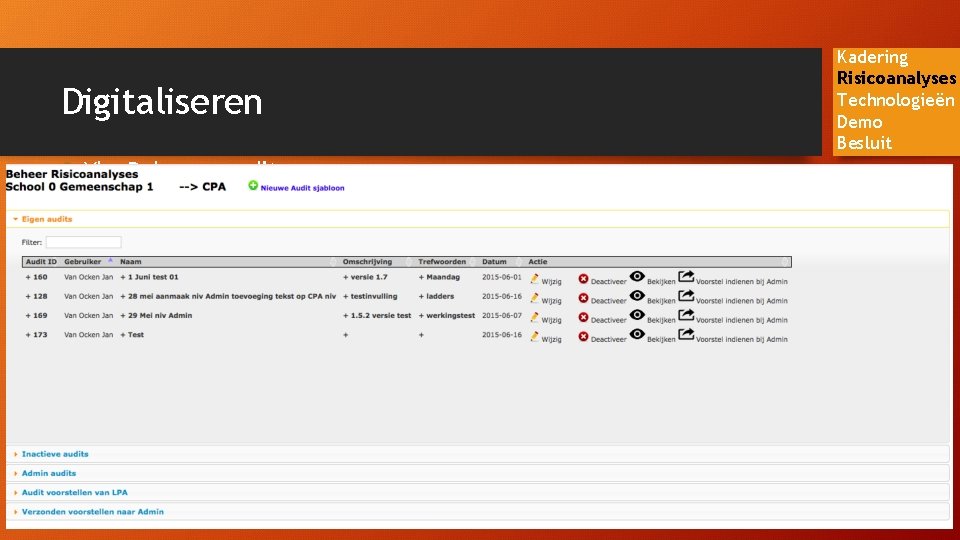The height and width of the screenshot is (540, 960).
Task: Click Deactiveer text for audit 128
Action: (609, 301)
